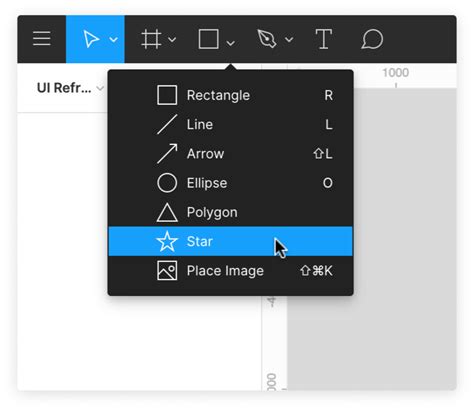Choose Rectangle from the shape menu

point(230,95)
